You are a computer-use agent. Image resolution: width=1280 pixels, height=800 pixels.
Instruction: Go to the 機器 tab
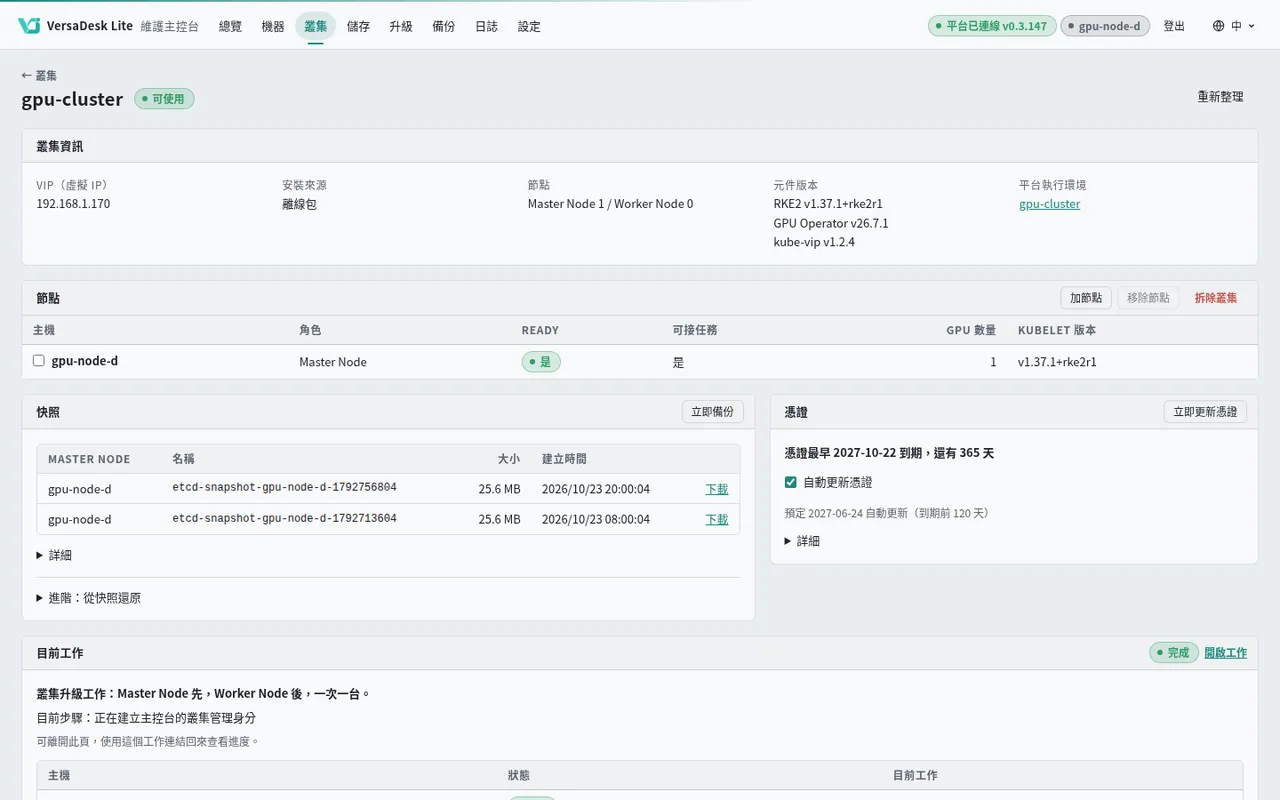[273, 26]
